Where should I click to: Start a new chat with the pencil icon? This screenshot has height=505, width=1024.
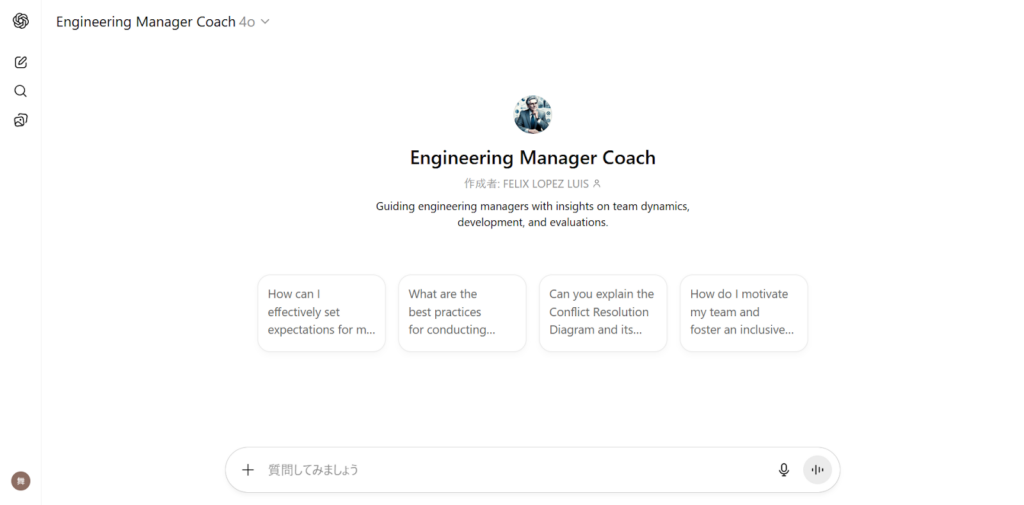[21, 63]
